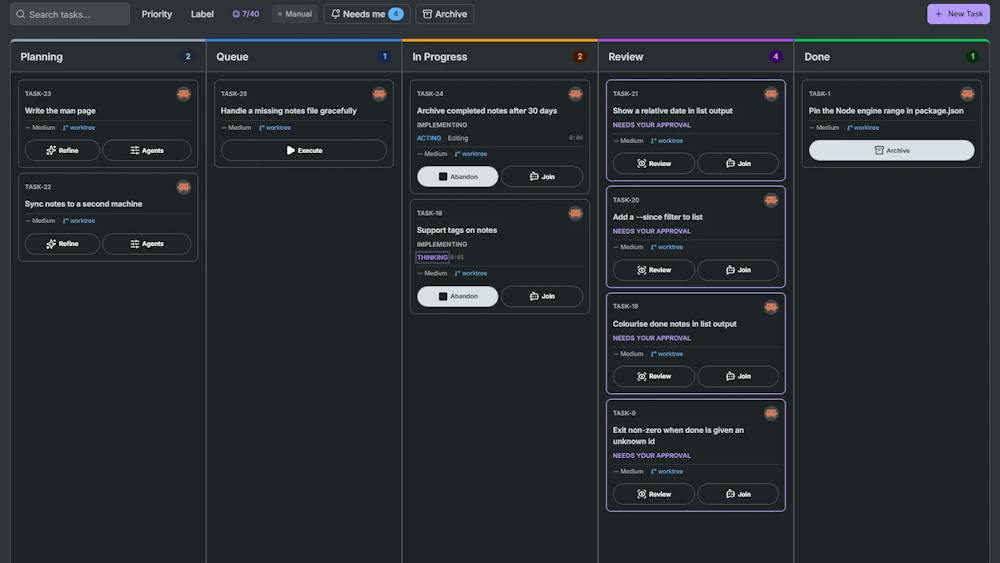
Task: Create a New Task
Action: pyautogui.click(x=959, y=14)
